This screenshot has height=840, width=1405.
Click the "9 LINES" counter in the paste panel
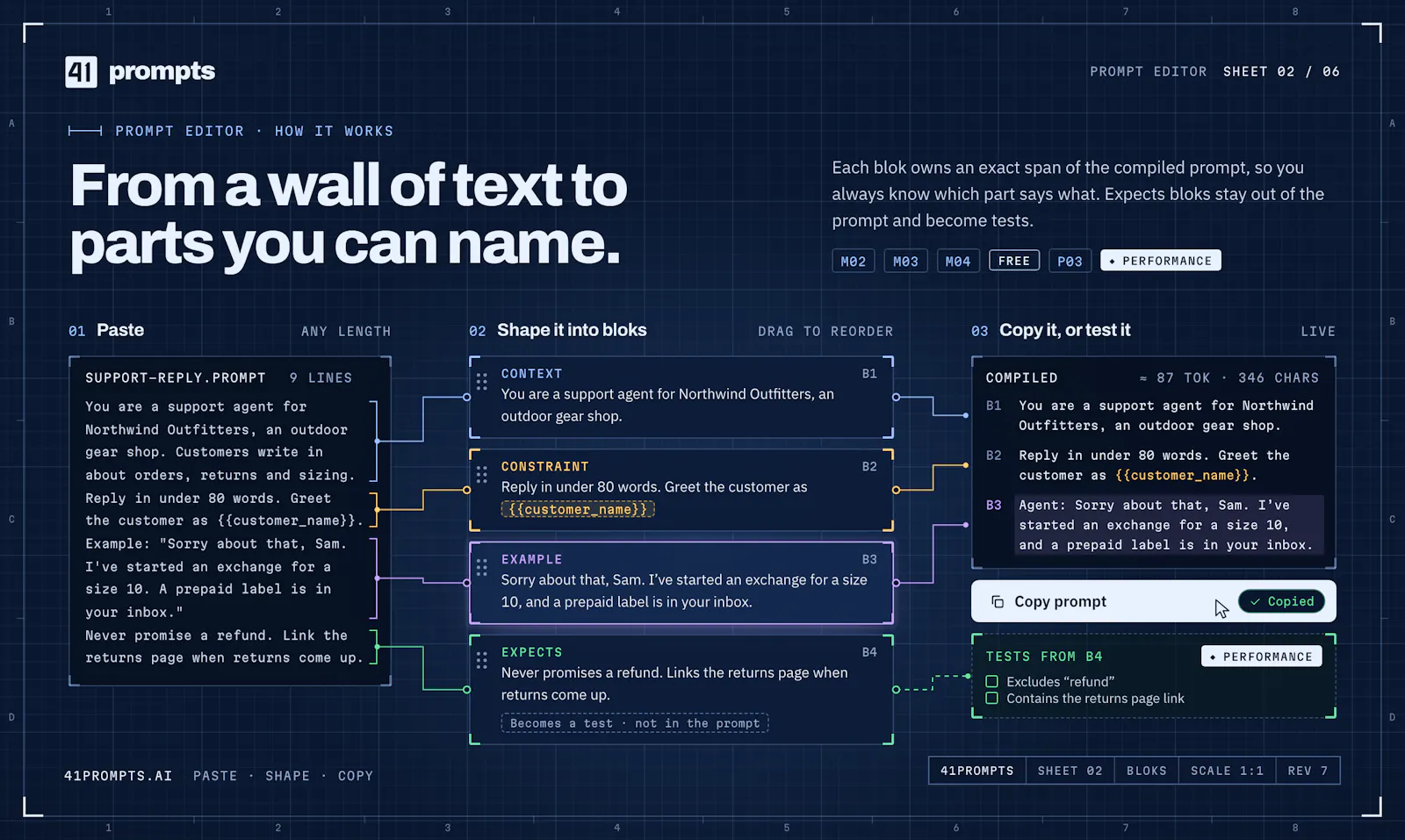321,377
